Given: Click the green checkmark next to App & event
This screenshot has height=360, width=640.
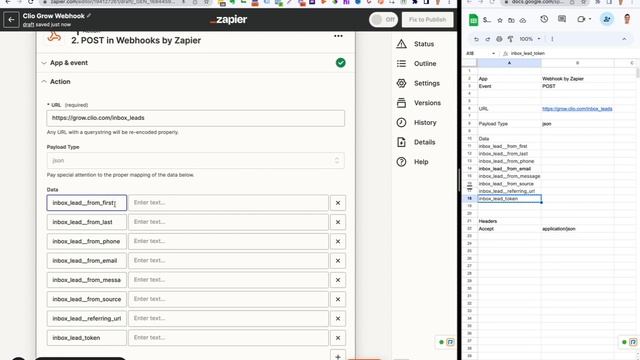Looking at the screenshot, I should [340, 63].
